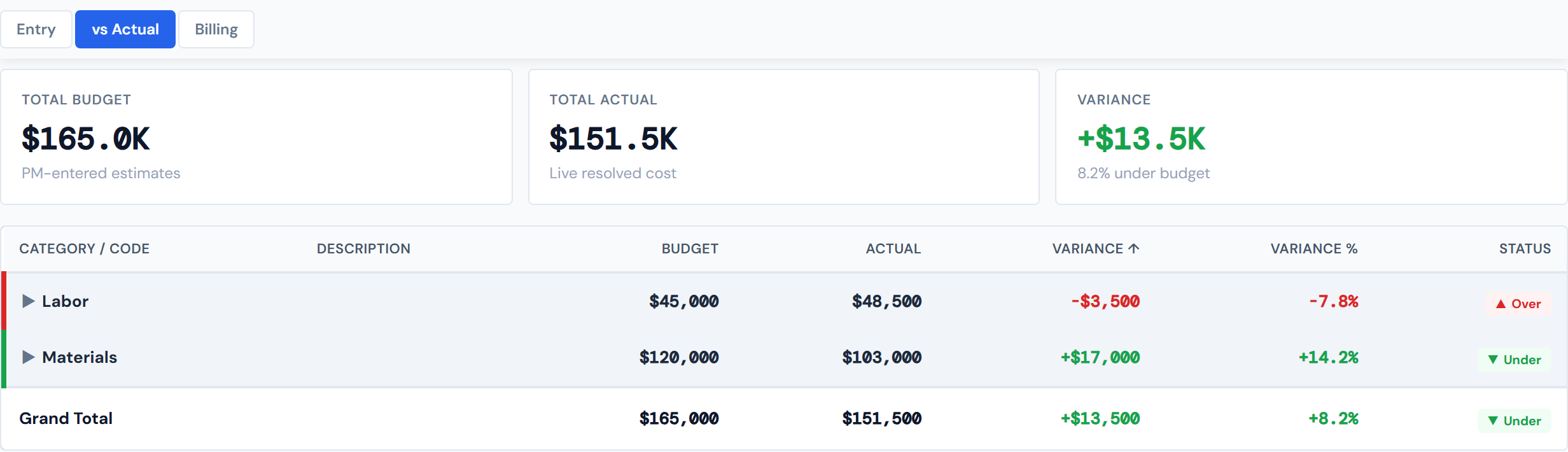Screen dimensions: 1568x452
Task: Toggle sorting on the Actual column header
Action: pos(893,248)
